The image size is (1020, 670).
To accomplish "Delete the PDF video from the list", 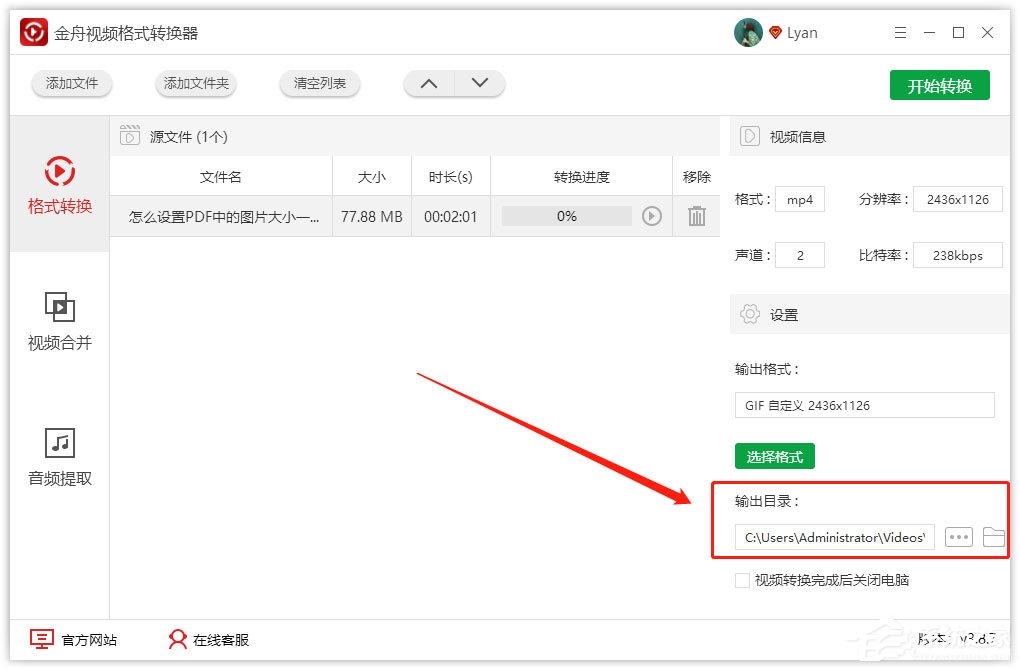I will [x=697, y=216].
